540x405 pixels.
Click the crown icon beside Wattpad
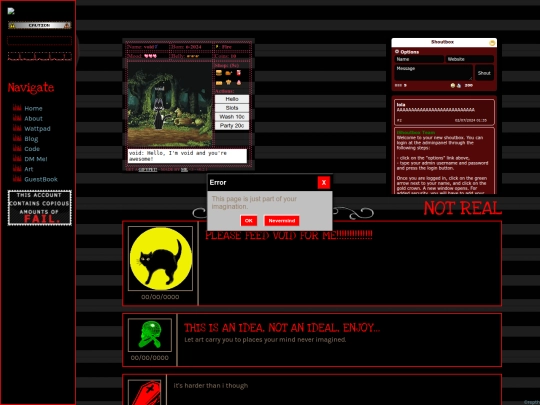(17, 128)
